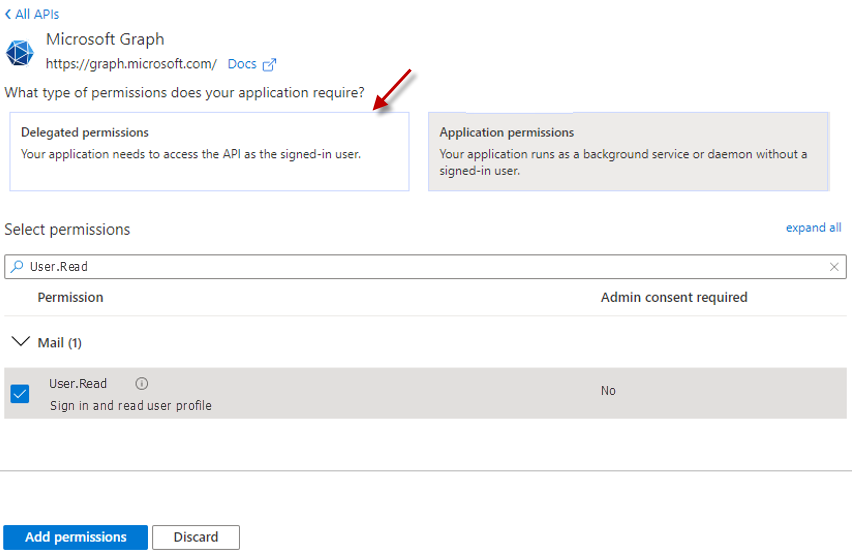Focus the permissions search field
852x553 pixels.
425,267
